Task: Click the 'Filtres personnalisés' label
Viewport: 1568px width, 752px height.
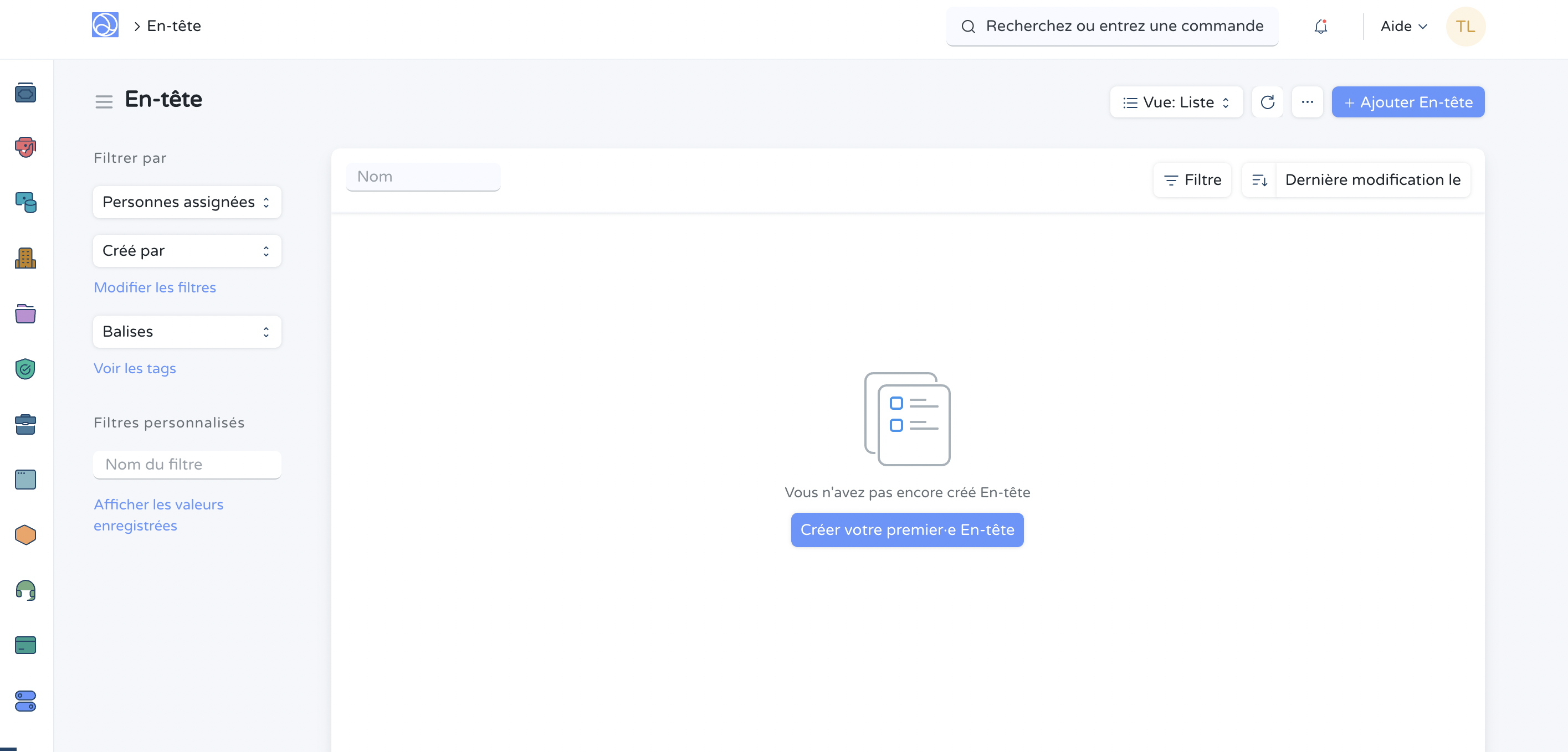Action: click(x=168, y=423)
